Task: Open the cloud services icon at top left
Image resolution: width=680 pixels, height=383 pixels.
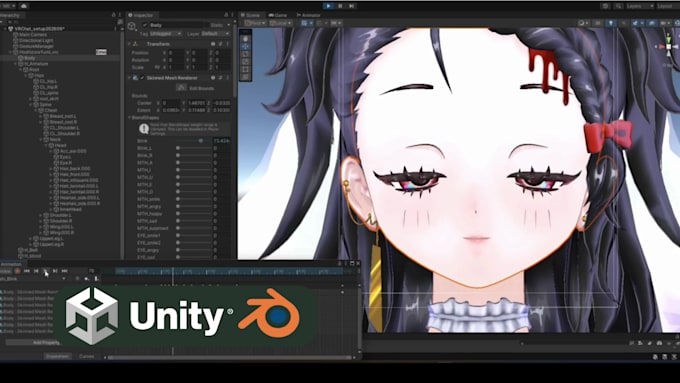Action: click(x=24, y=6)
